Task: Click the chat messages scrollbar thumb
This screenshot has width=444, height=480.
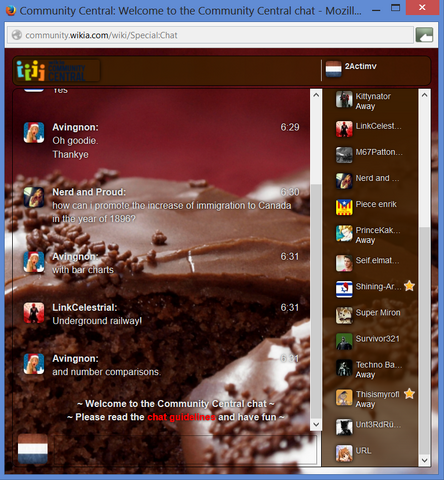Action: pos(316,301)
